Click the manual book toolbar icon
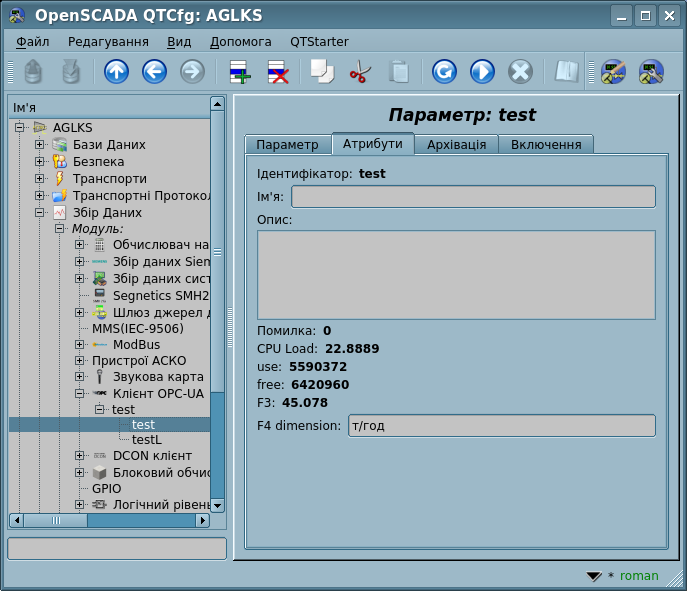The height and width of the screenshot is (591, 687). point(567,72)
